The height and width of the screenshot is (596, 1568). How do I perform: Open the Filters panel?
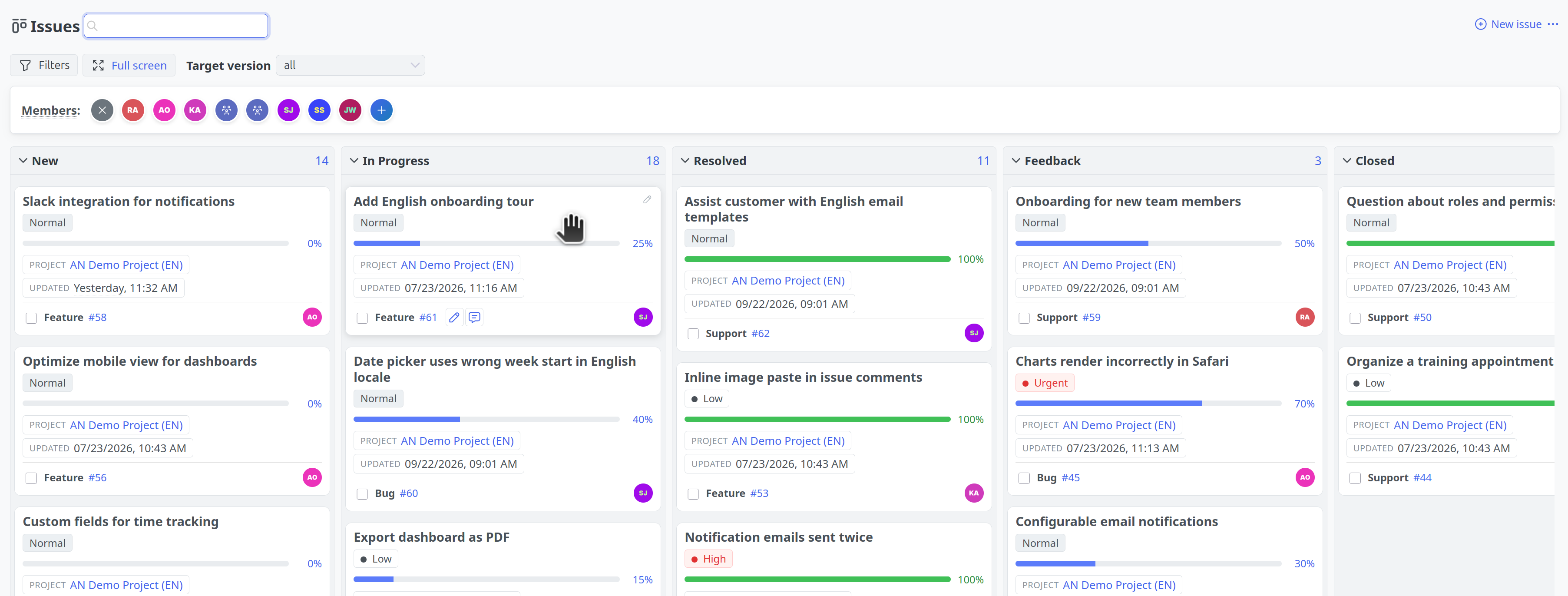(44, 65)
